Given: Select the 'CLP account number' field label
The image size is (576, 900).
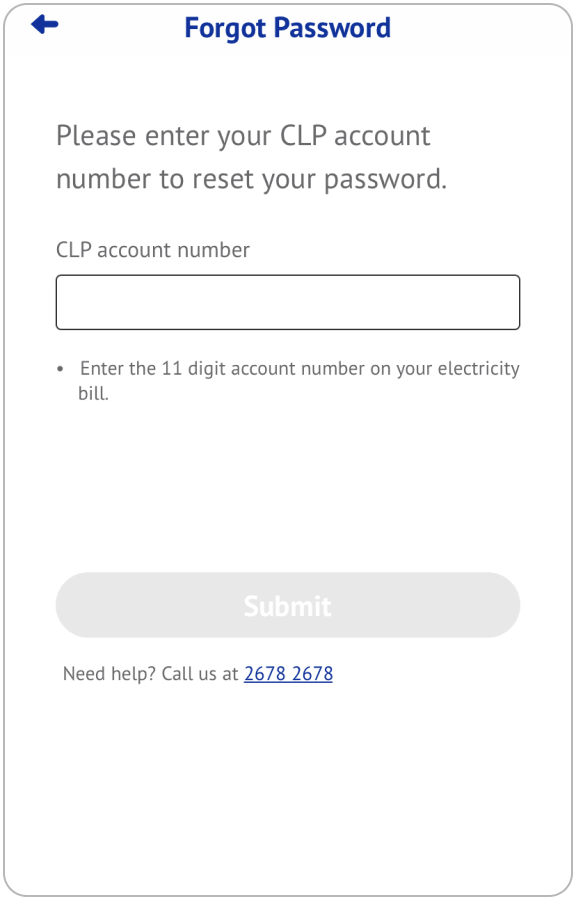Looking at the screenshot, I should pyautogui.click(x=153, y=250).
